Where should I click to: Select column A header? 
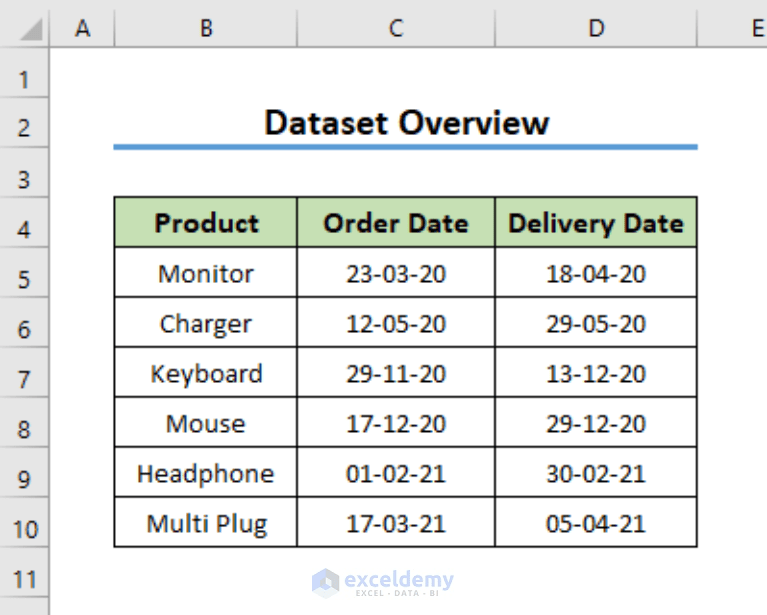pos(82,28)
